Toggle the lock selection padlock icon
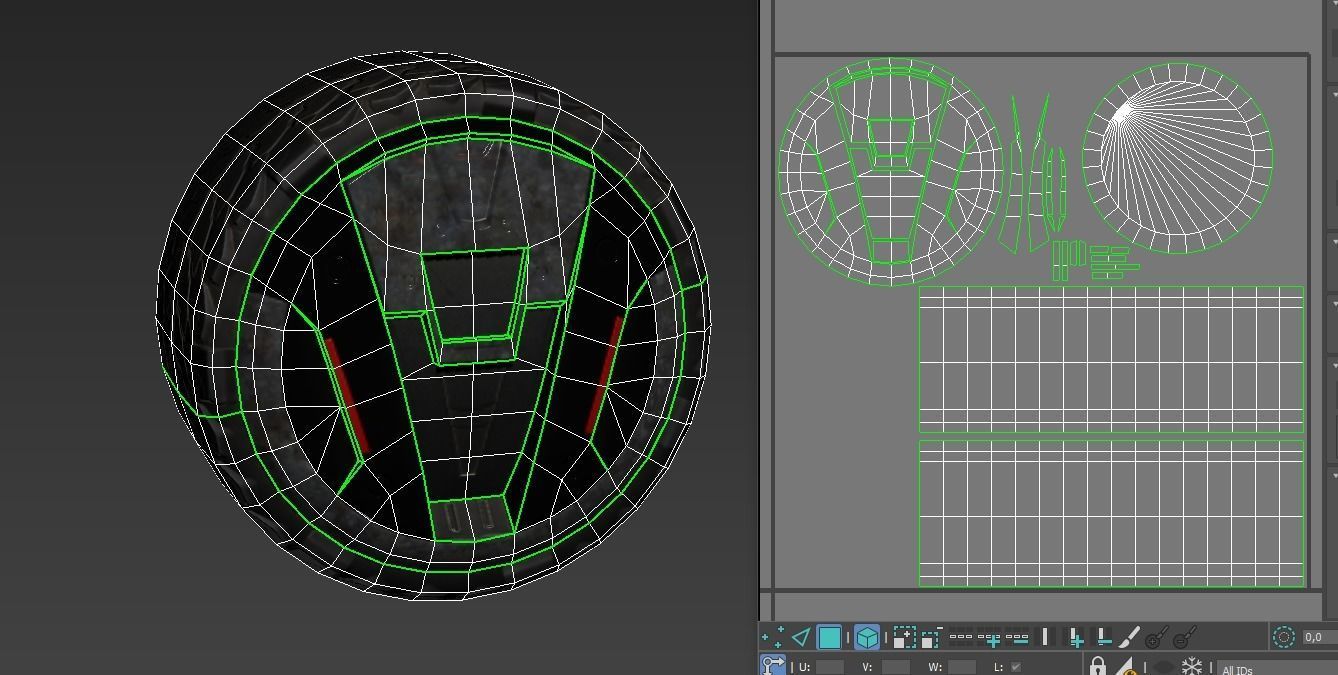The image size is (1338, 675). (x=1098, y=665)
